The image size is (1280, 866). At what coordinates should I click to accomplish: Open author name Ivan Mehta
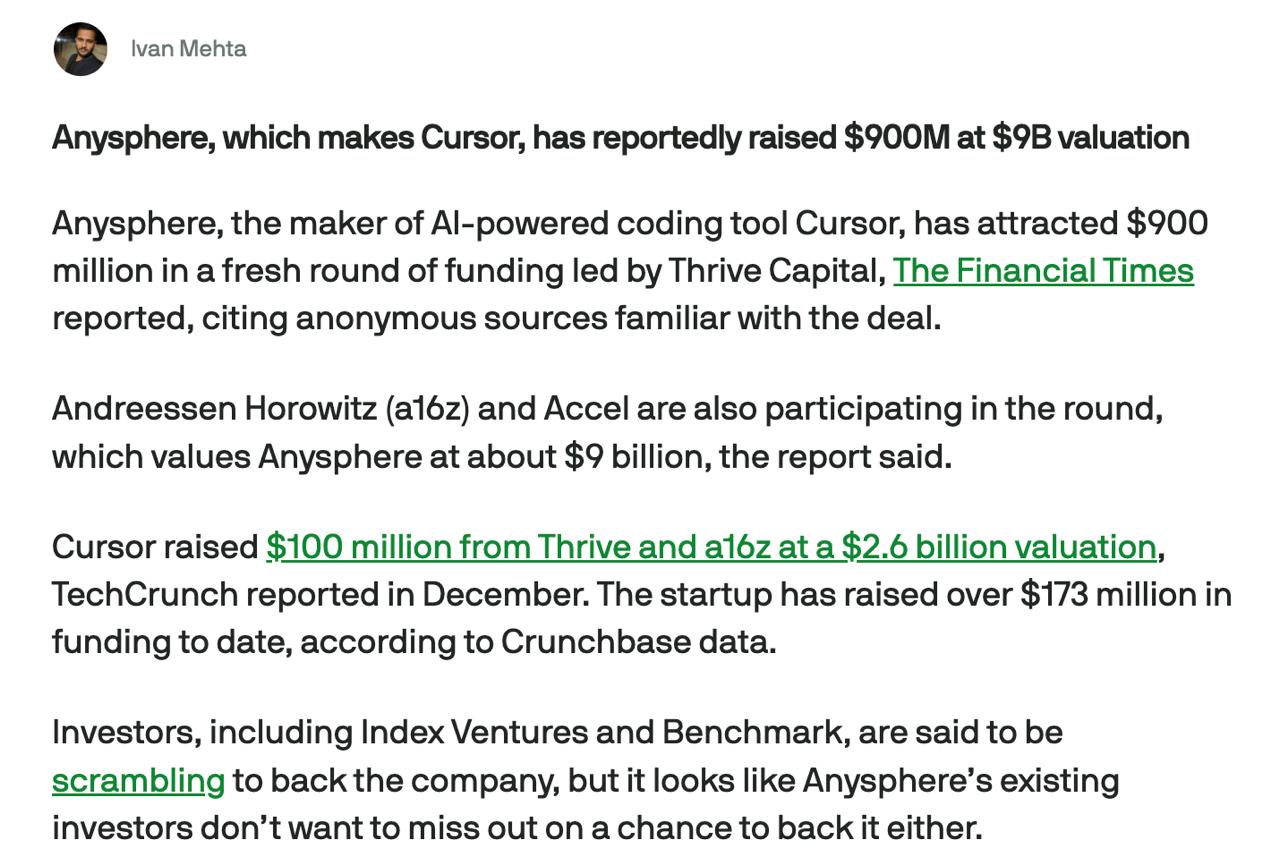click(x=188, y=49)
